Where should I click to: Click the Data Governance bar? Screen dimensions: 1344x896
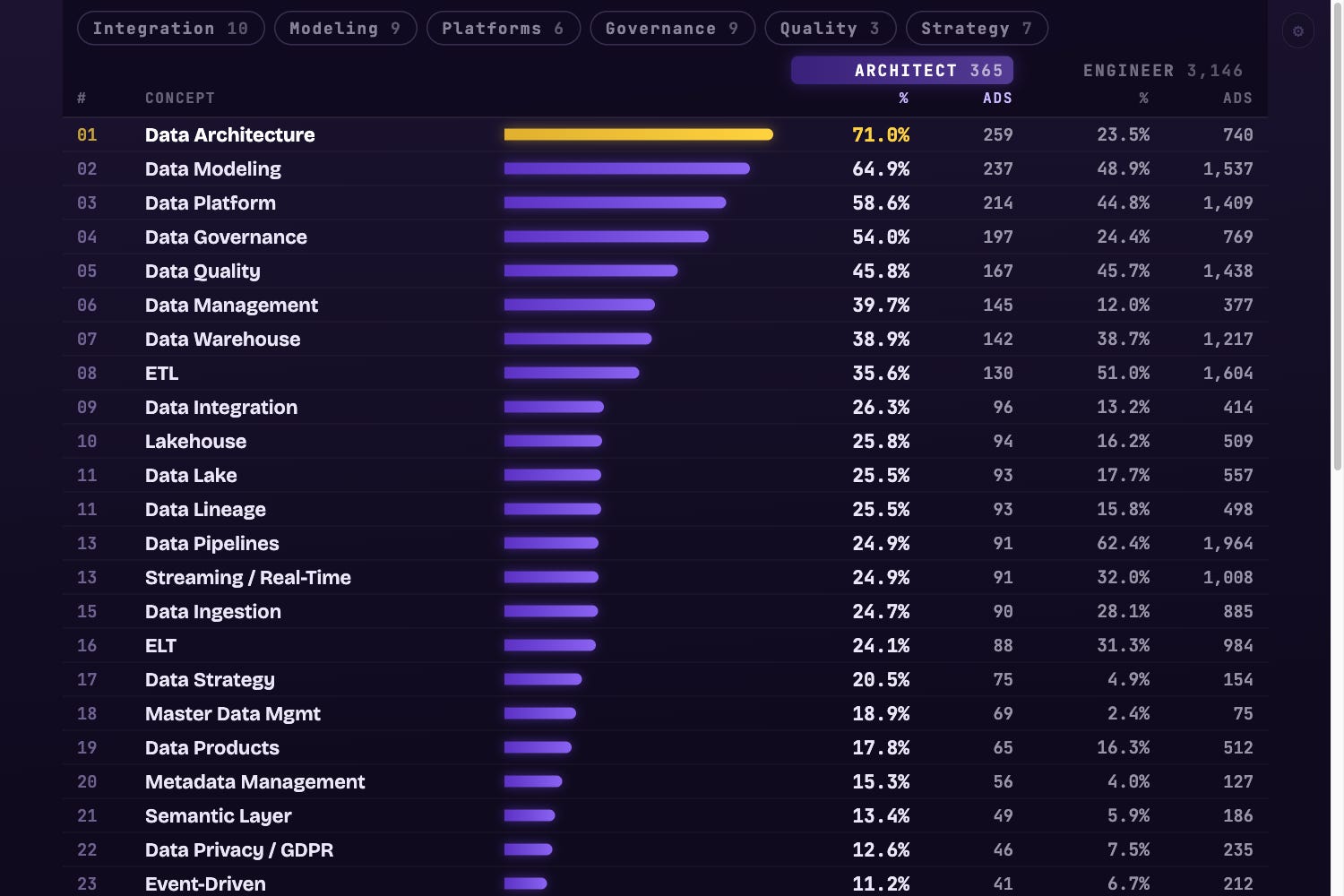coord(606,237)
